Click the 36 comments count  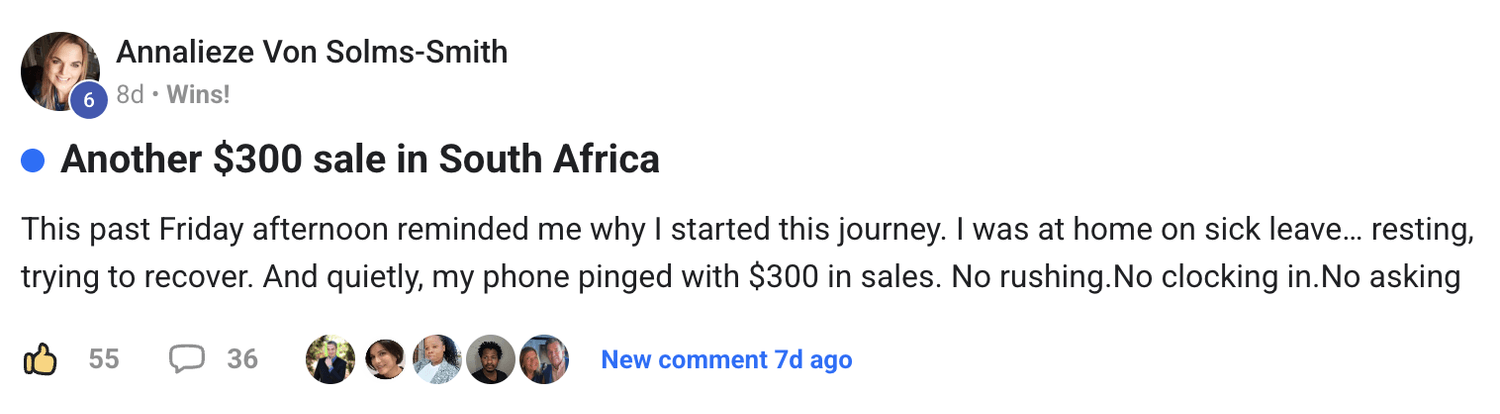point(242,359)
